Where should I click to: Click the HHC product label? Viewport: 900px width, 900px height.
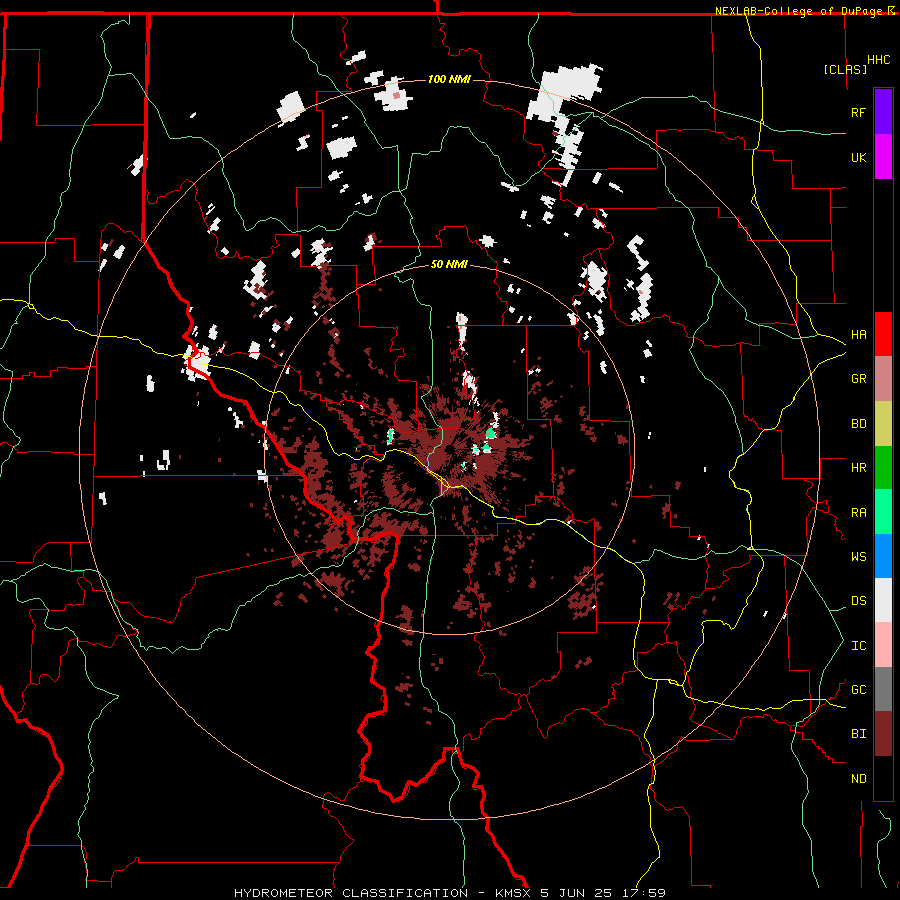(878, 60)
